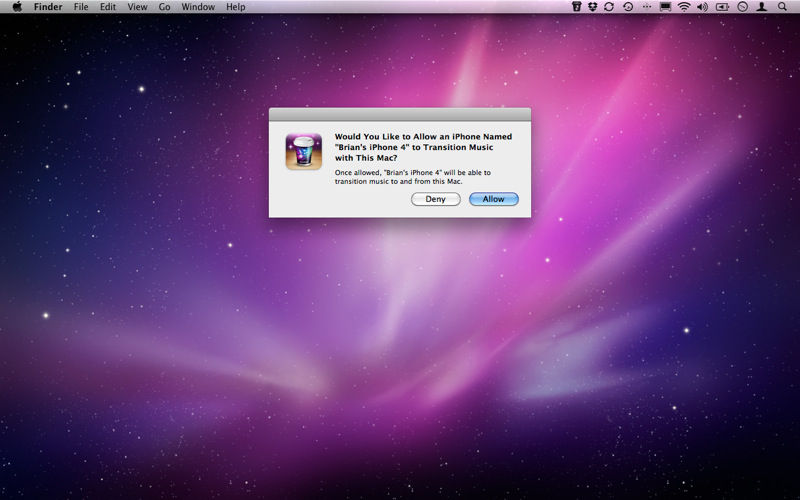Click the three-dots menu bar icon

646,7
